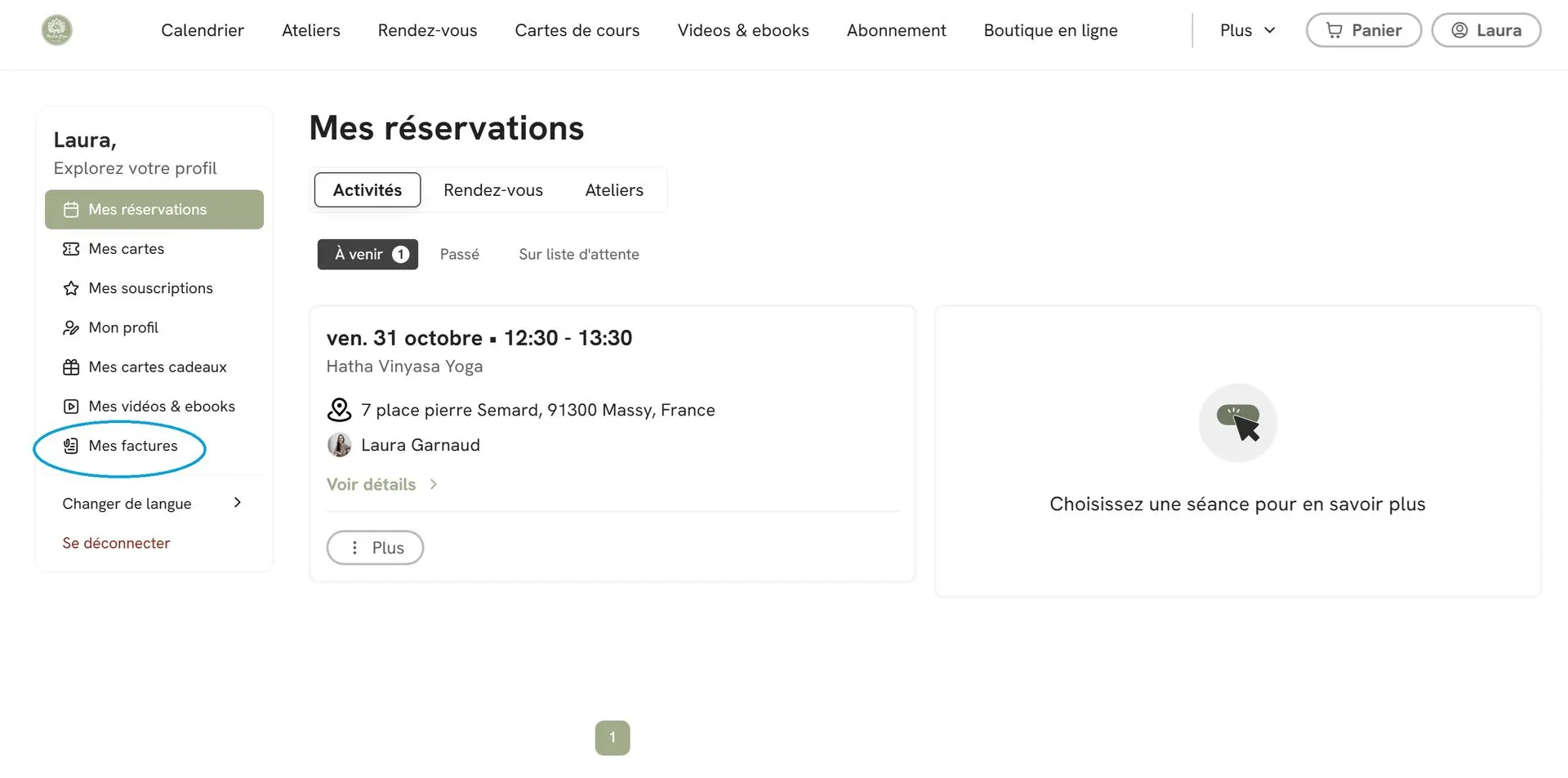Click the Mes cartes cadeaux gift icon

pyautogui.click(x=71, y=367)
